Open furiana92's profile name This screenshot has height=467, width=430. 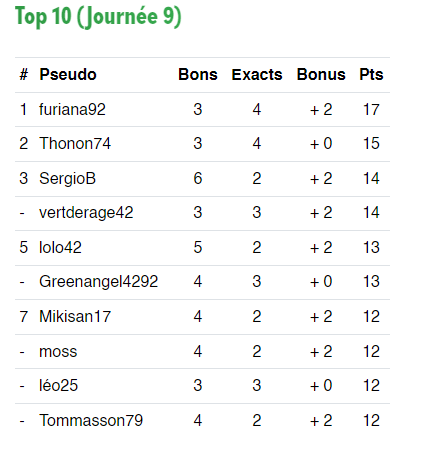pos(72,110)
